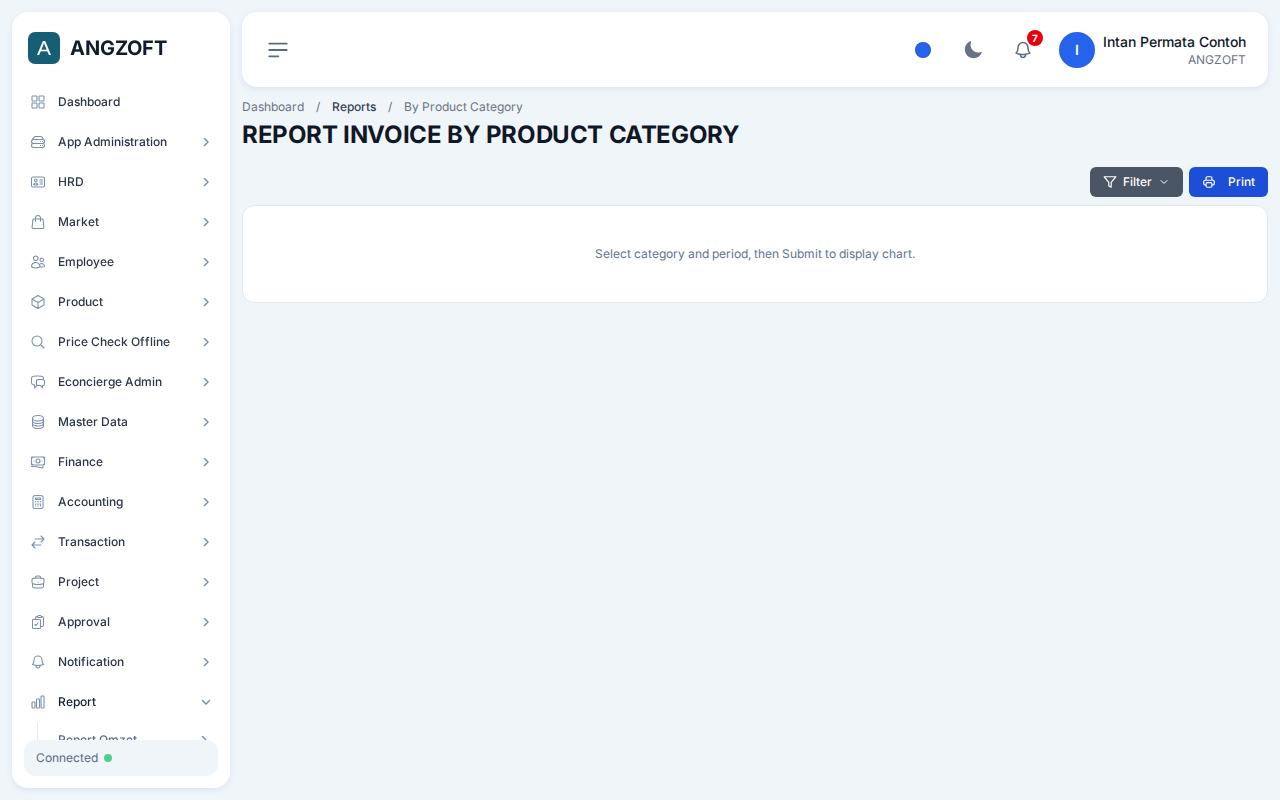Click the App Administration sidebar icon
Viewport: 1280px width, 800px height.
tap(38, 142)
